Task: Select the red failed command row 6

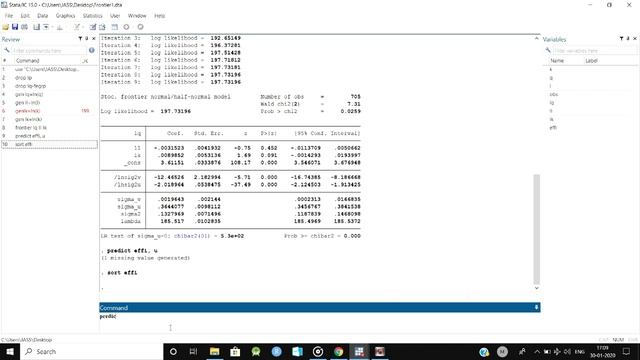Action: click(49, 111)
